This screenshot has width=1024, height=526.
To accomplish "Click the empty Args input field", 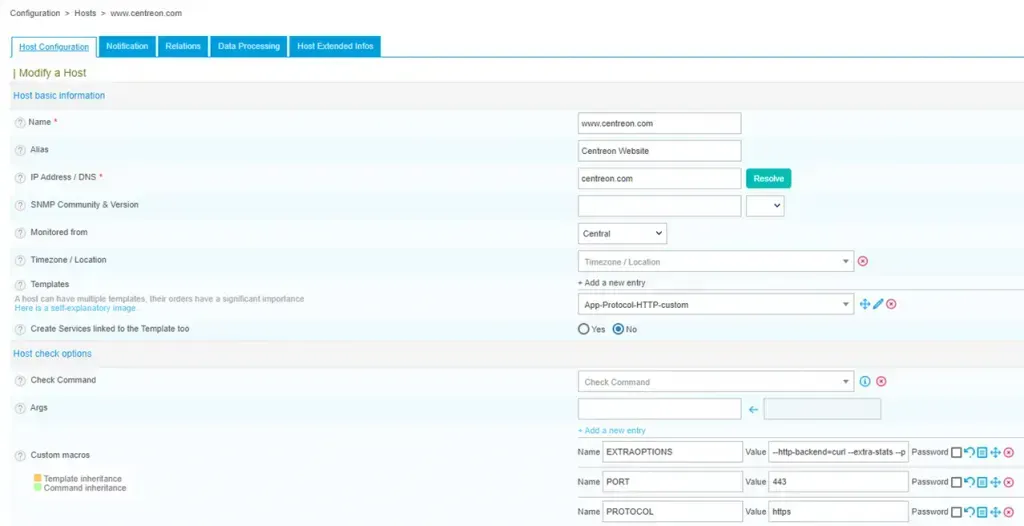I will coord(660,409).
